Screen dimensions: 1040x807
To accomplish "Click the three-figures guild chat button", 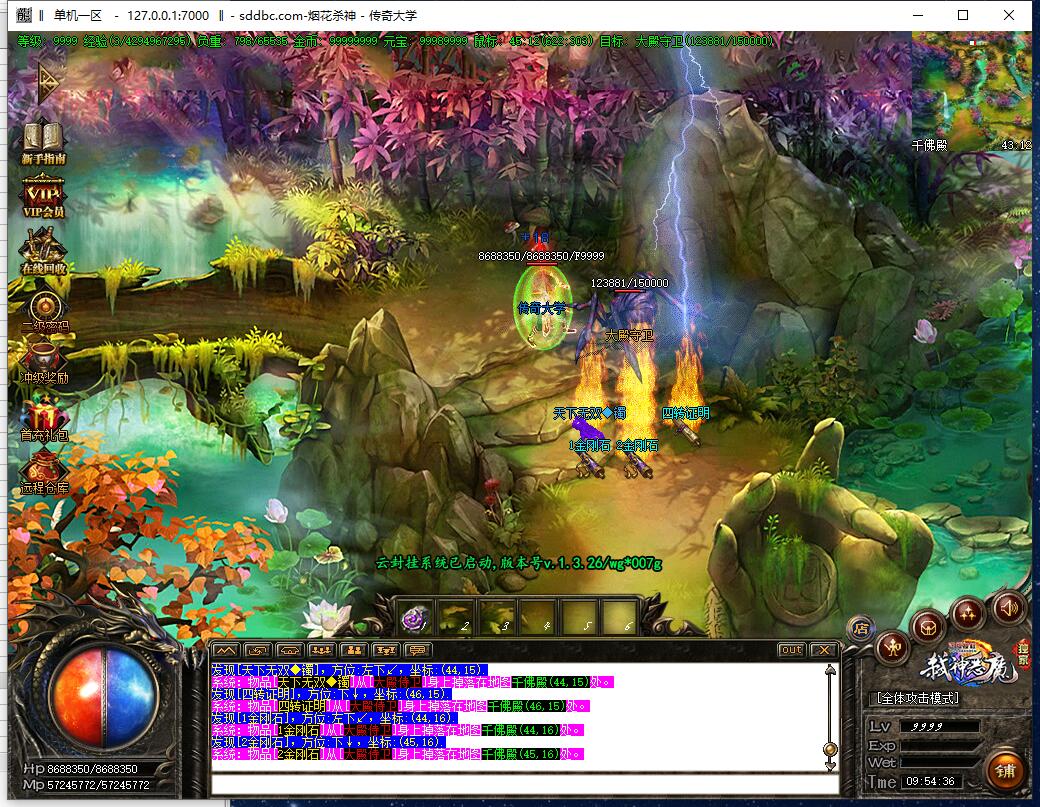I will click(322, 651).
